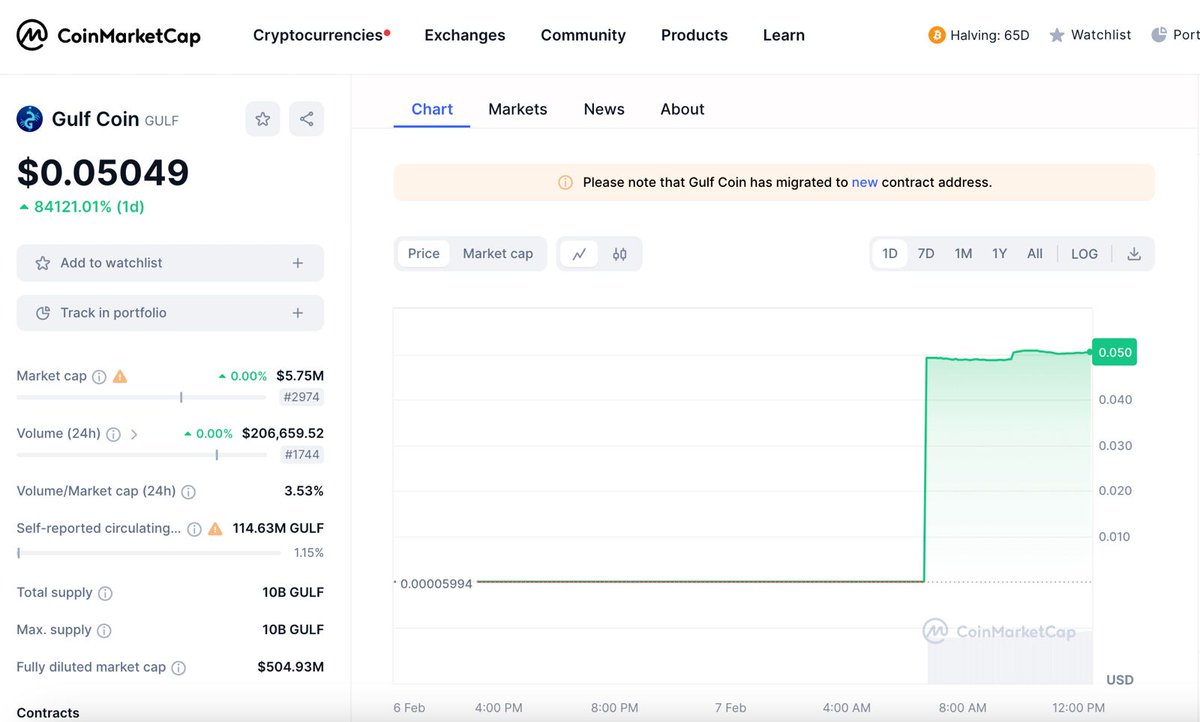Switch to line chart view
The height and width of the screenshot is (722, 1200).
tap(579, 254)
